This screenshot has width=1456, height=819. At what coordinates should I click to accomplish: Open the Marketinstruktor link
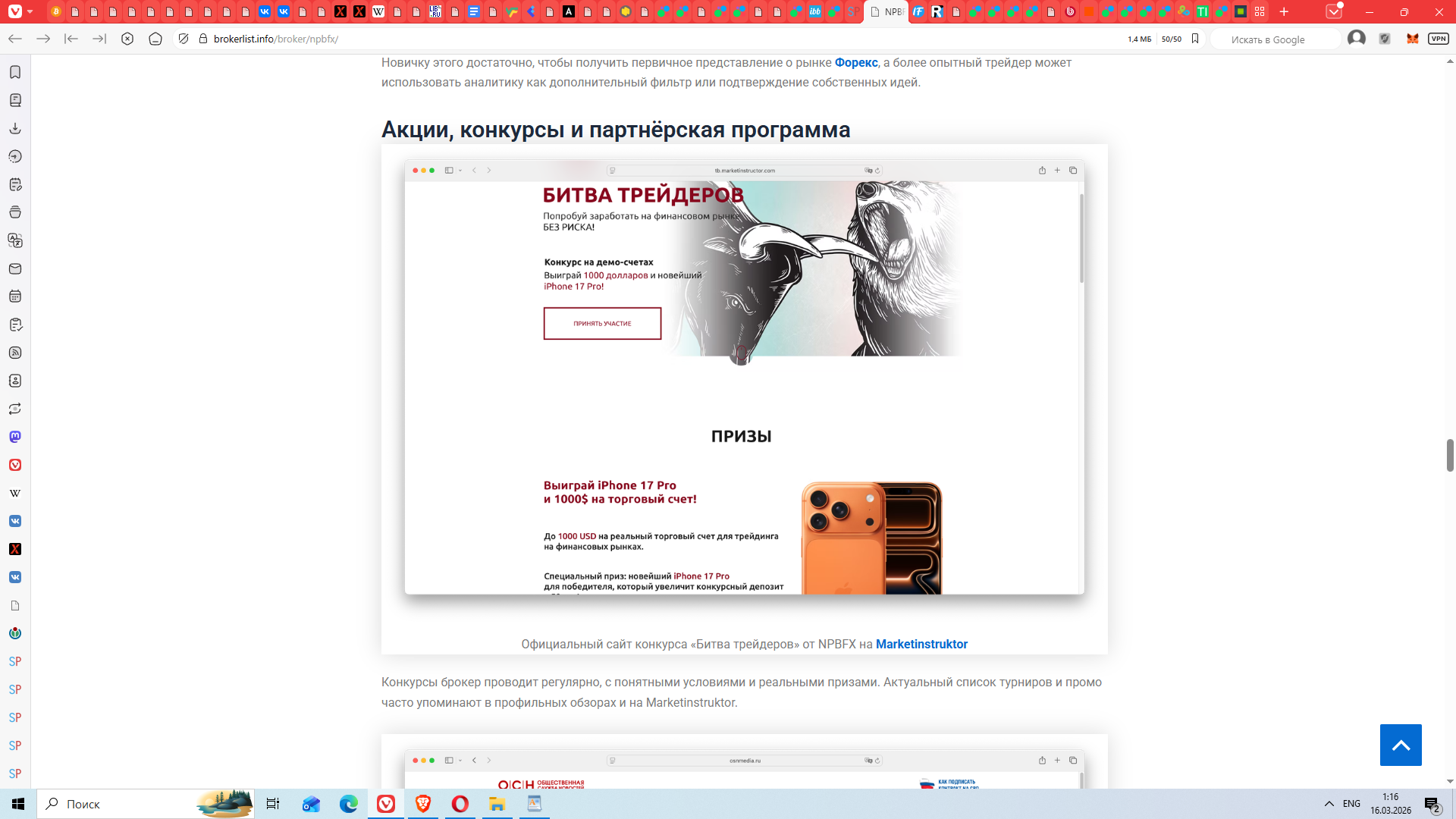(x=921, y=644)
